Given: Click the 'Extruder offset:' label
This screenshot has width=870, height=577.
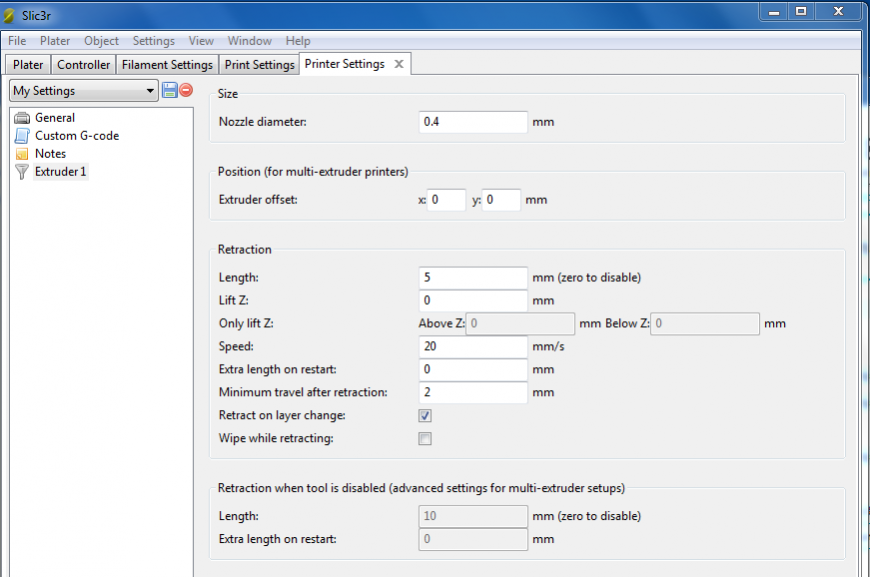Looking at the screenshot, I should click(x=258, y=200).
